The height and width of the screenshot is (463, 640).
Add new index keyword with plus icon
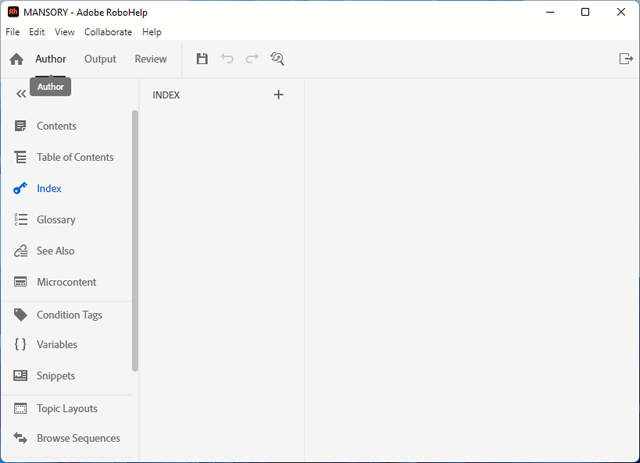pyautogui.click(x=278, y=95)
